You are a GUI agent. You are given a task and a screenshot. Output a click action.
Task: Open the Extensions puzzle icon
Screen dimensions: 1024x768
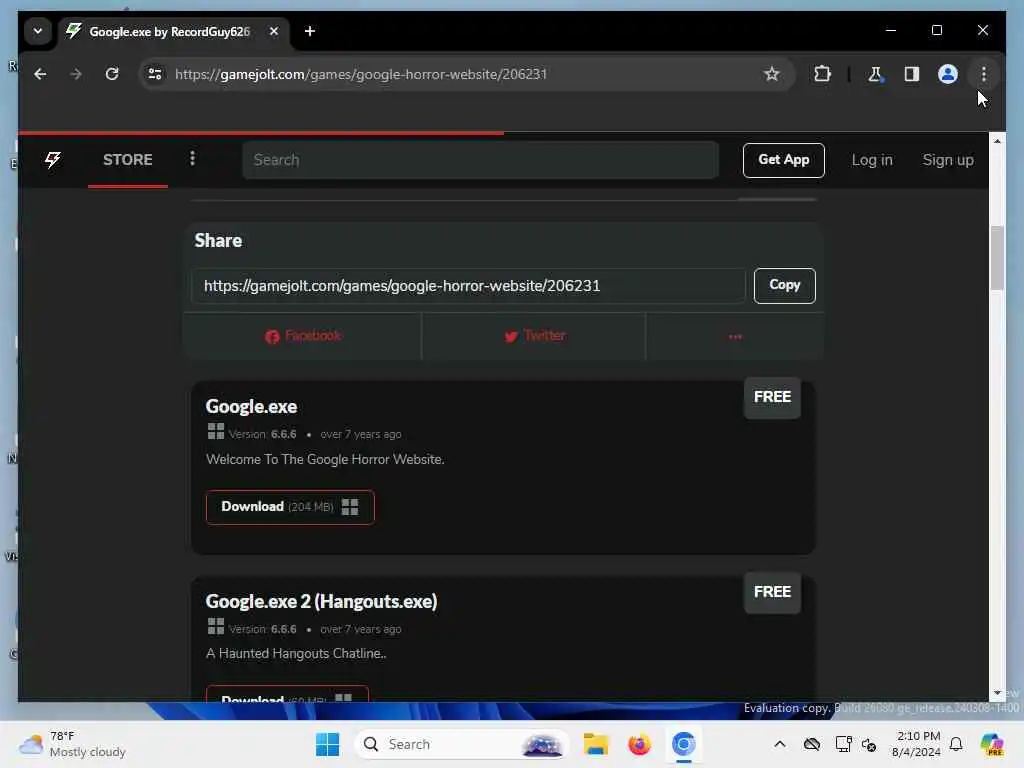tap(822, 74)
